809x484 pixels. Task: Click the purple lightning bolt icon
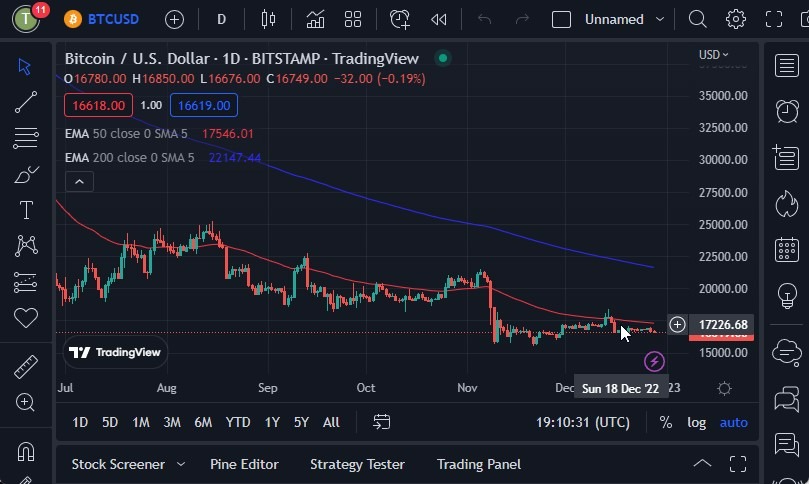pos(654,362)
